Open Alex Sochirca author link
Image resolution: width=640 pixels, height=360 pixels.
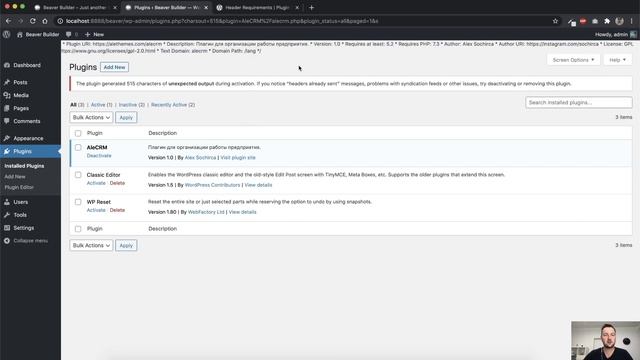click(x=200, y=158)
